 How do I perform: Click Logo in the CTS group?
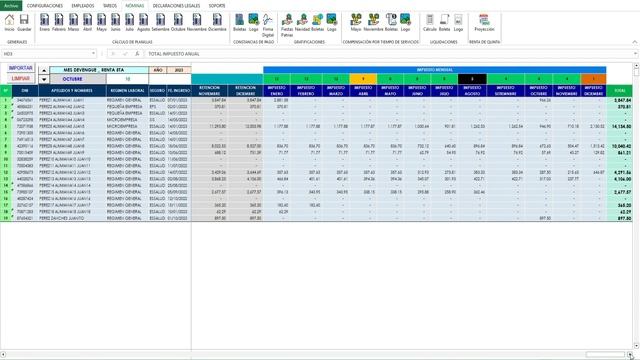(x=405, y=22)
